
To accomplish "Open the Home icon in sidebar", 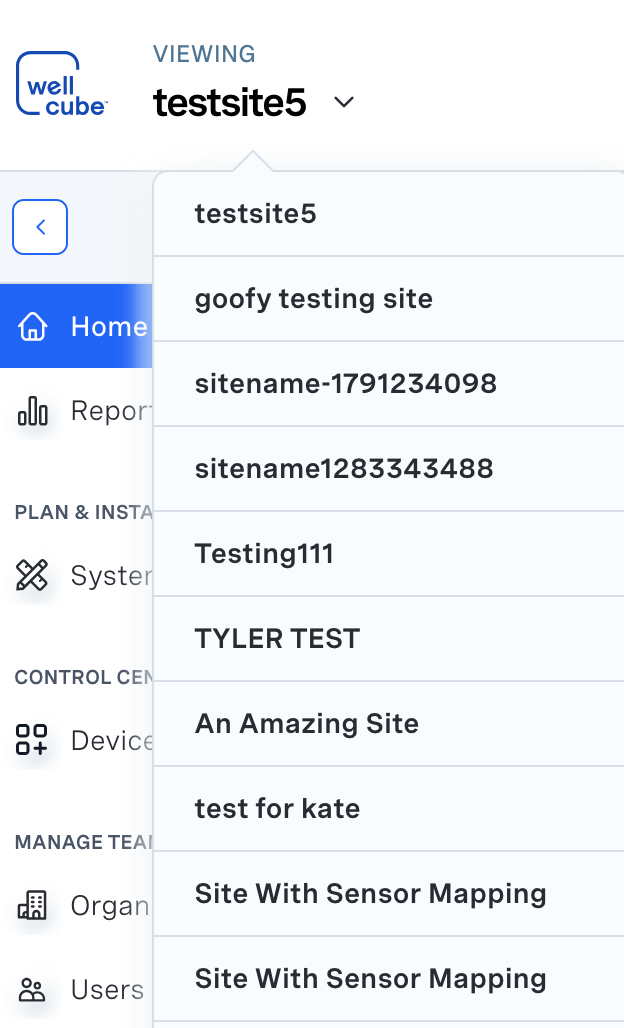I will click(x=33, y=326).
